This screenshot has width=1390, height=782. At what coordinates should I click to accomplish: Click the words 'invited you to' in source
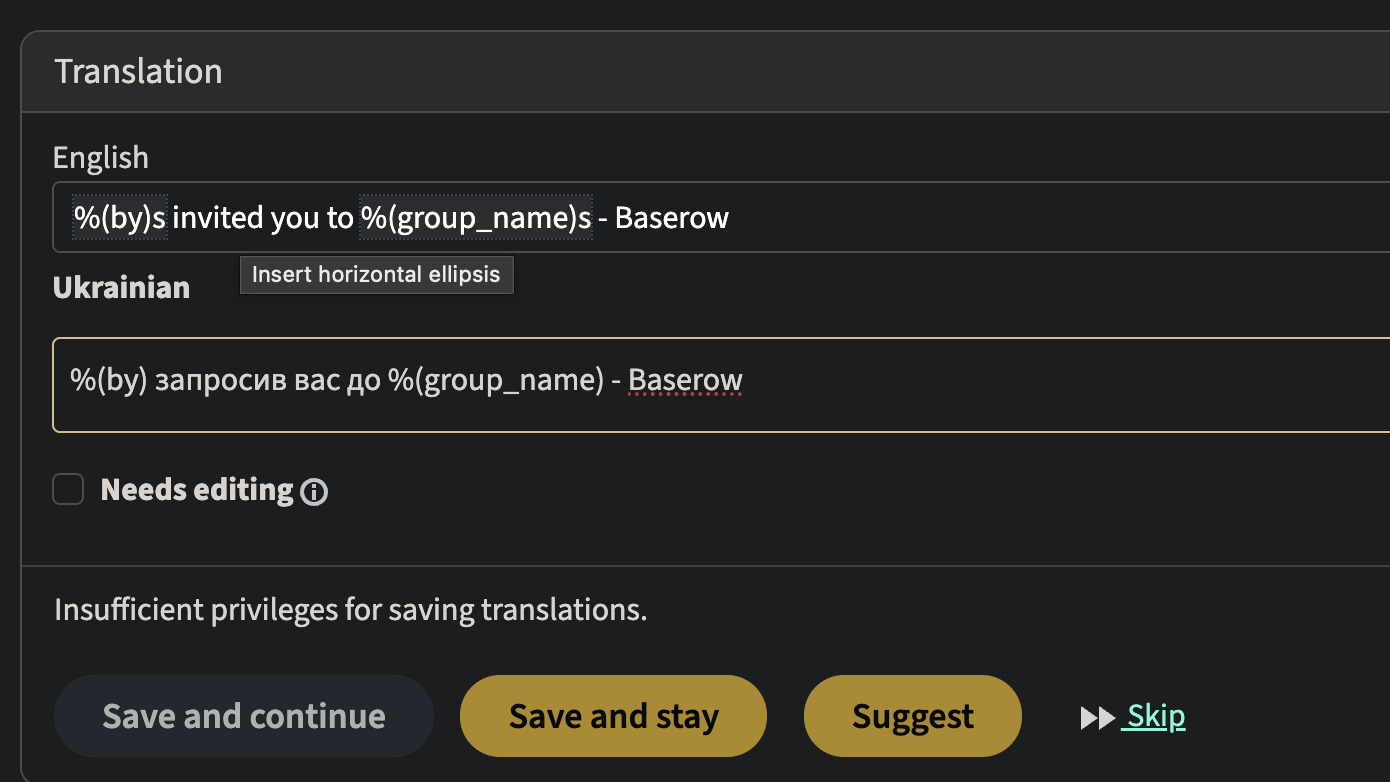263,217
